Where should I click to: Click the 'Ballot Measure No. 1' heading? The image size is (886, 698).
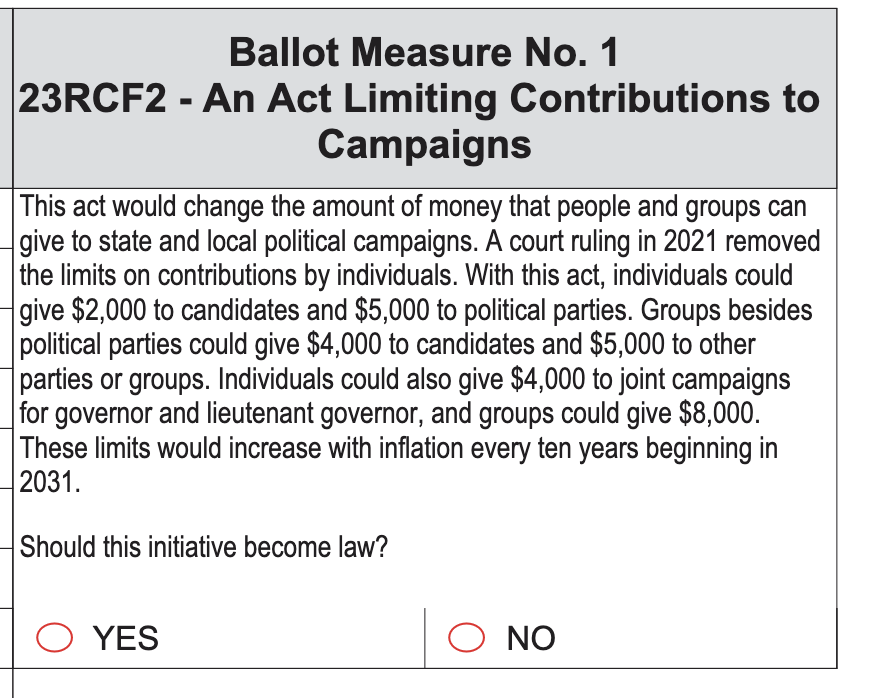pyautogui.click(x=424, y=53)
